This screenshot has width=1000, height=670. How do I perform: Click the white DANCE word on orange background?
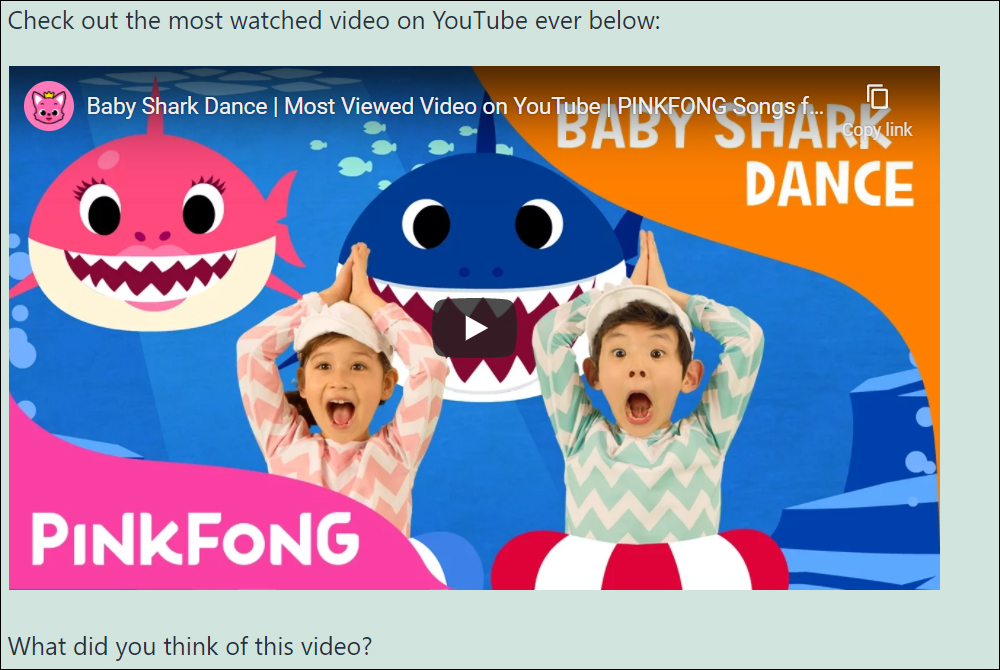830,184
